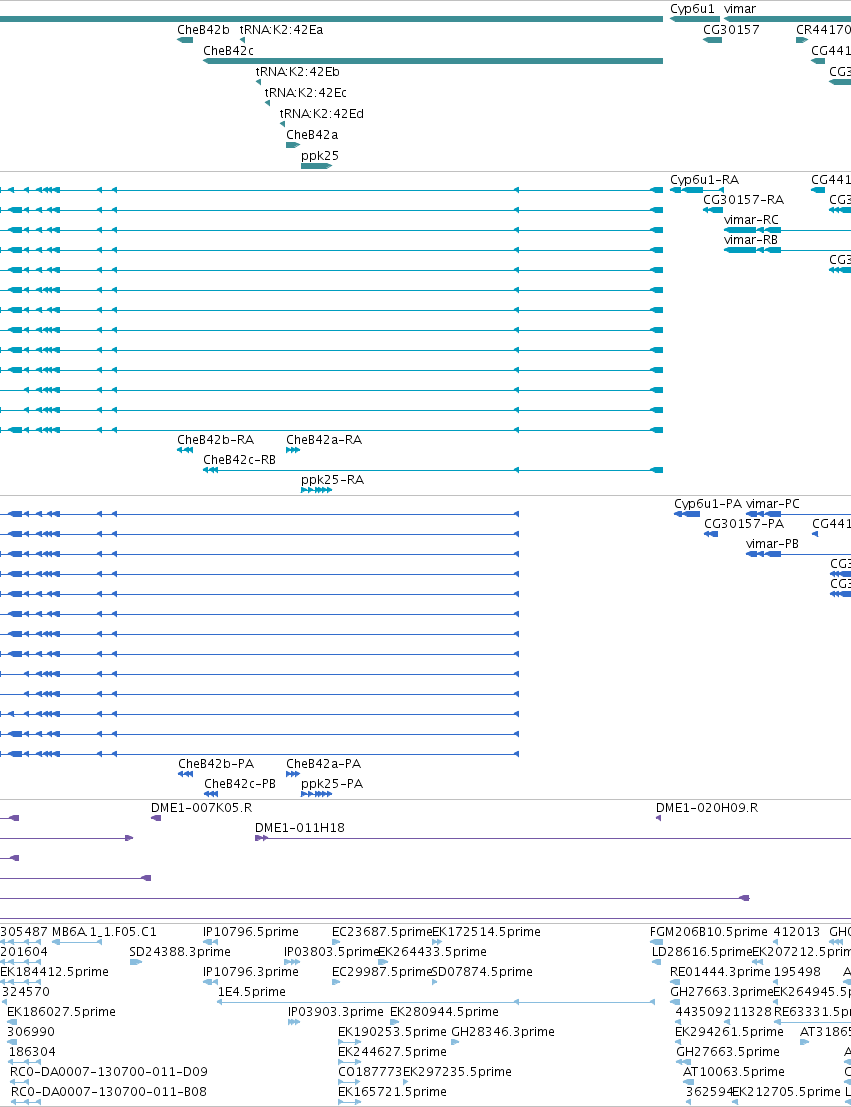The image size is (851, 1107).
Task: Select the ppk25 gene label
Action: click(x=320, y=156)
